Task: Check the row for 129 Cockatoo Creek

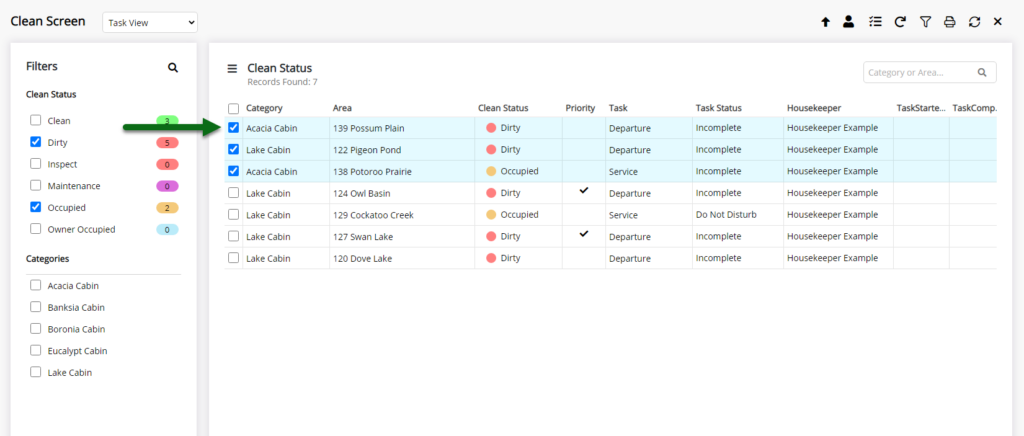Action: [234, 214]
